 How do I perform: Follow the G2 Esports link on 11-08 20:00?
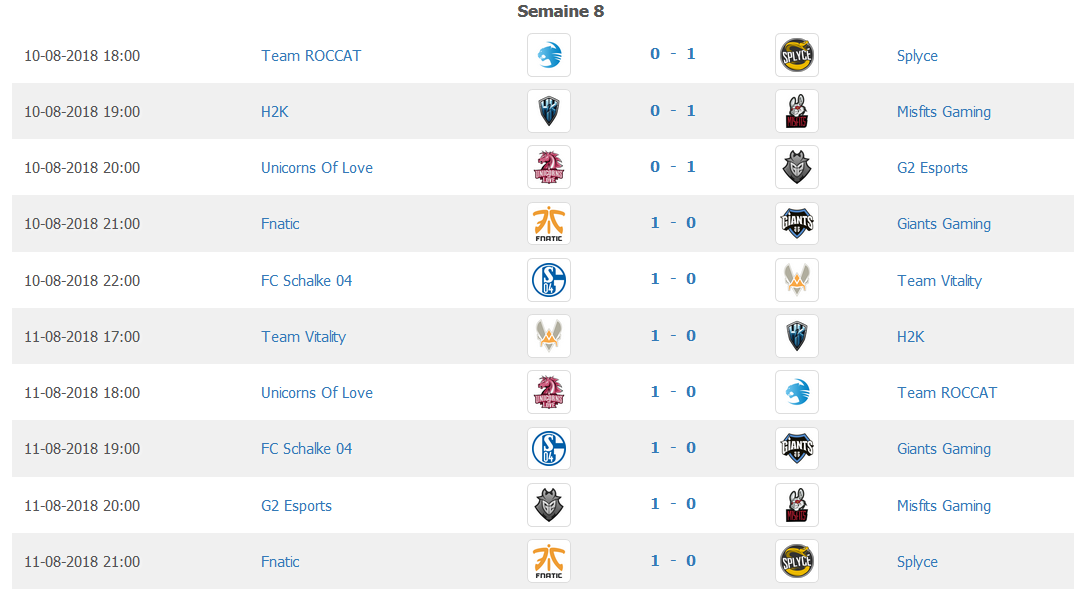tap(296, 506)
